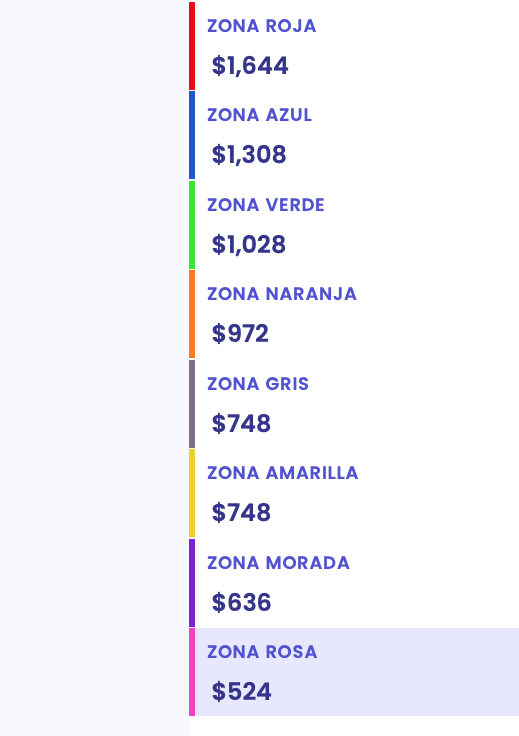Click the $1,308 price
Image resolution: width=519 pixels, height=736 pixels.
[249, 154]
